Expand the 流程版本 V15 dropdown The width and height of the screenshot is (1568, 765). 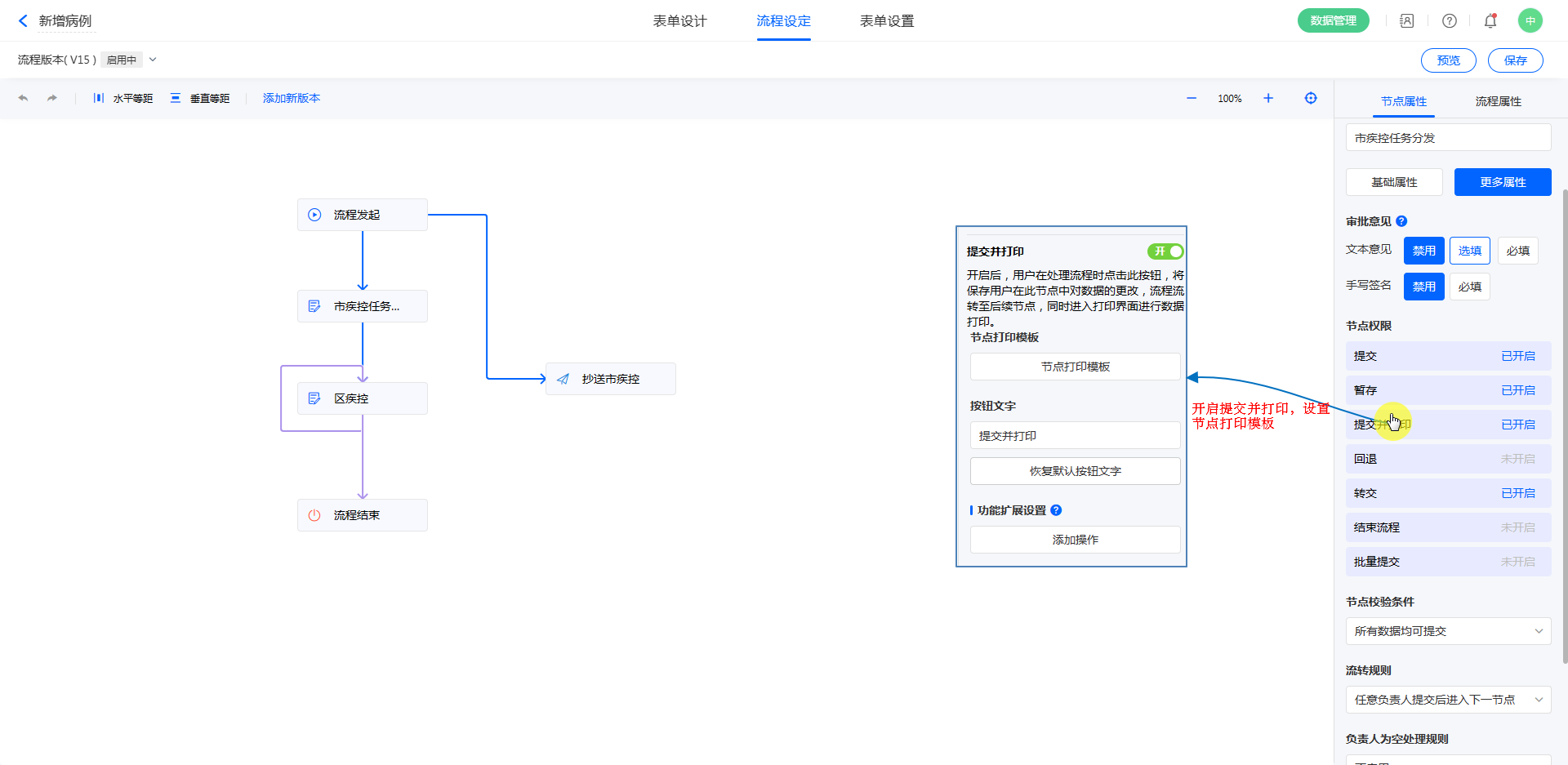[x=153, y=60]
